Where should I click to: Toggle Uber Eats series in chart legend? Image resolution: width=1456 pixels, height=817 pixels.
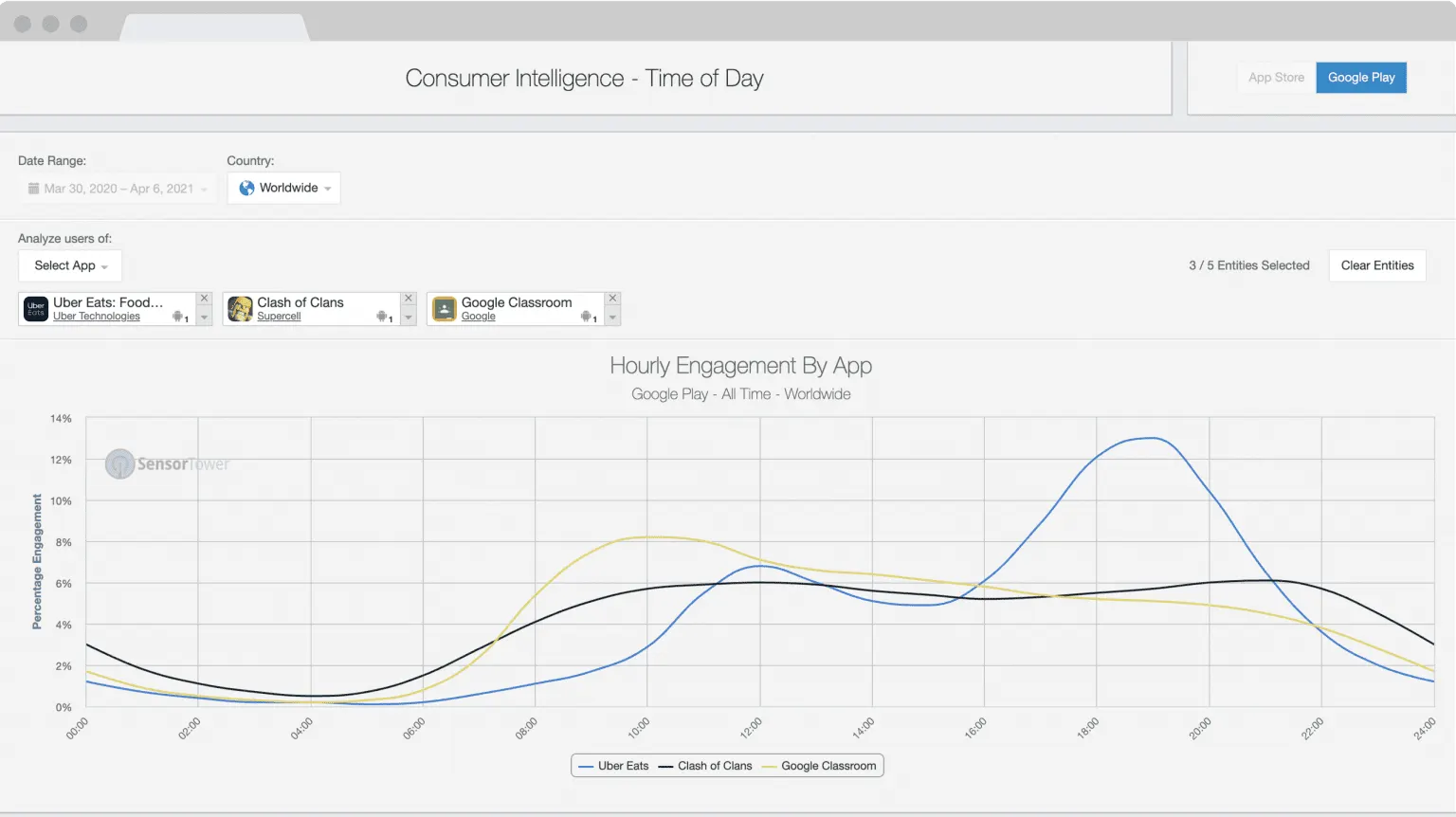pos(613,766)
